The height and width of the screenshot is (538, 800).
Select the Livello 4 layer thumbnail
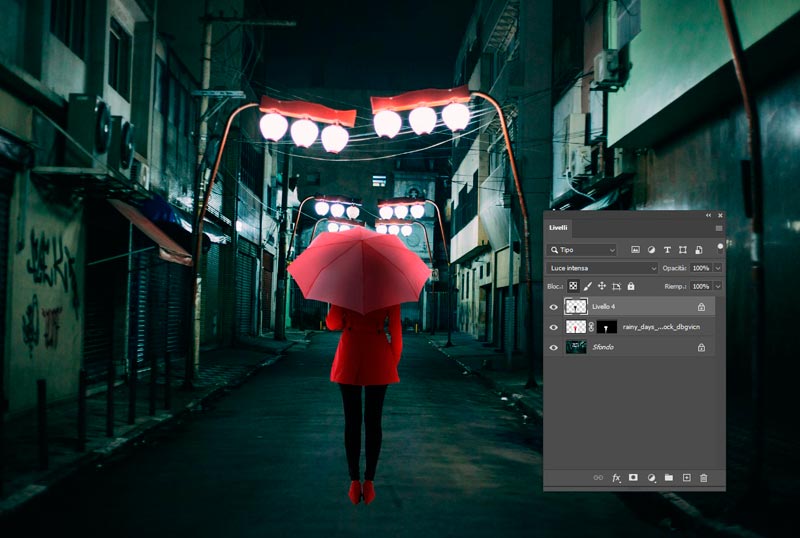tap(576, 307)
